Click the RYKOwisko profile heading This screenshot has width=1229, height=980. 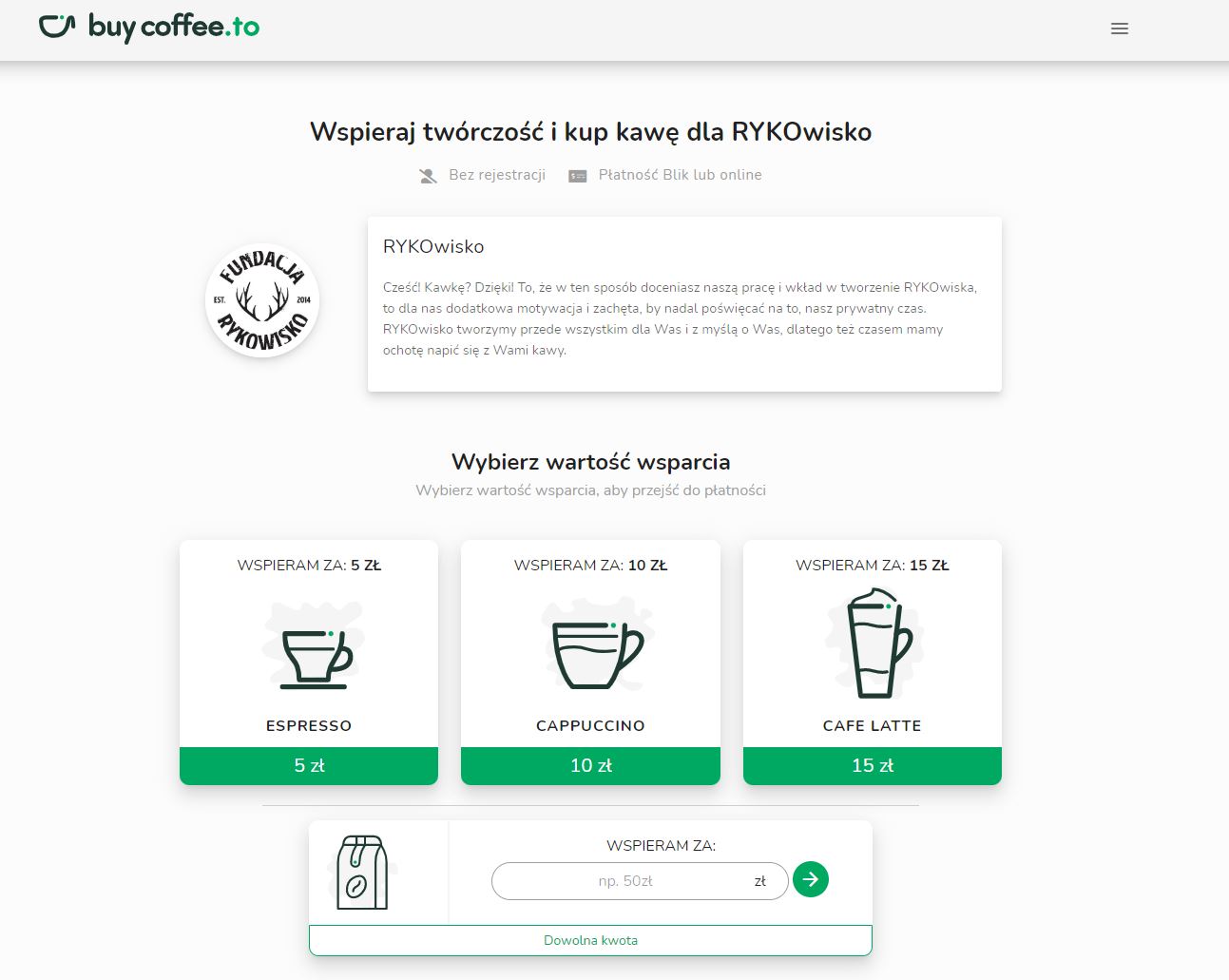[x=433, y=246]
